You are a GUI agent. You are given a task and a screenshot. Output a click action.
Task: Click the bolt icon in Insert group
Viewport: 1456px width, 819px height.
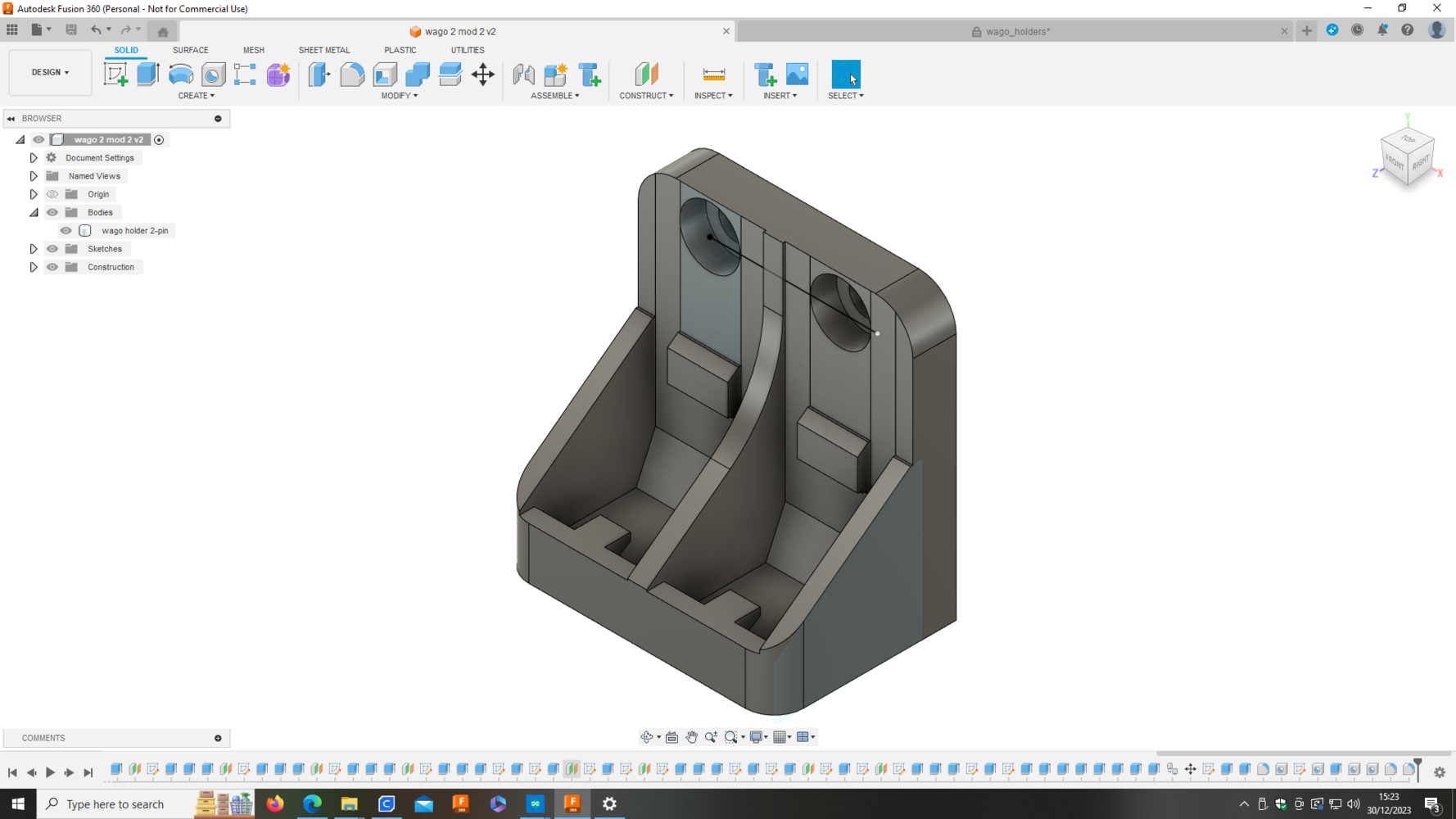pyautogui.click(x=765, y=75)
